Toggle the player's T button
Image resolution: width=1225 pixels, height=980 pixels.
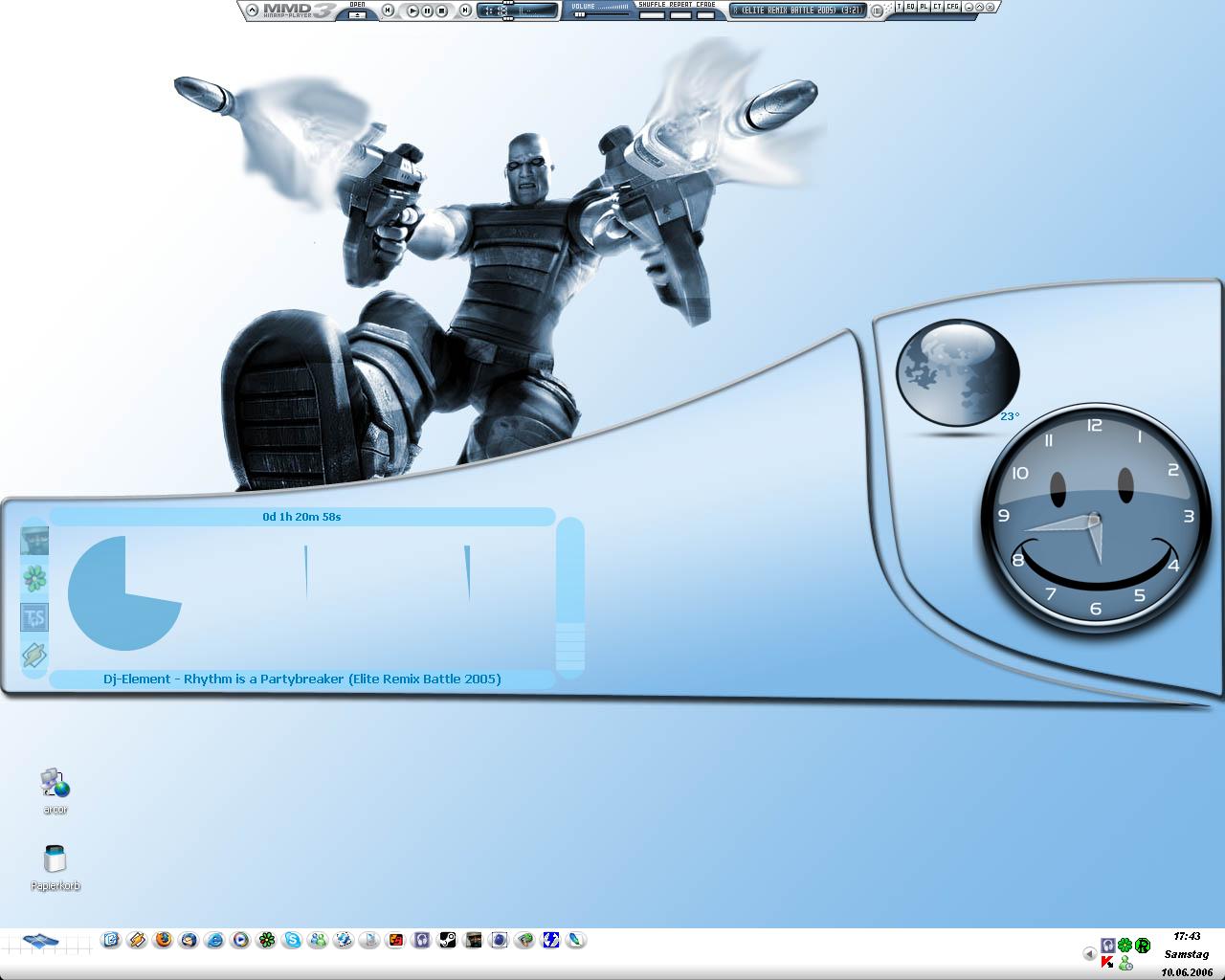[x=899, y=7]
